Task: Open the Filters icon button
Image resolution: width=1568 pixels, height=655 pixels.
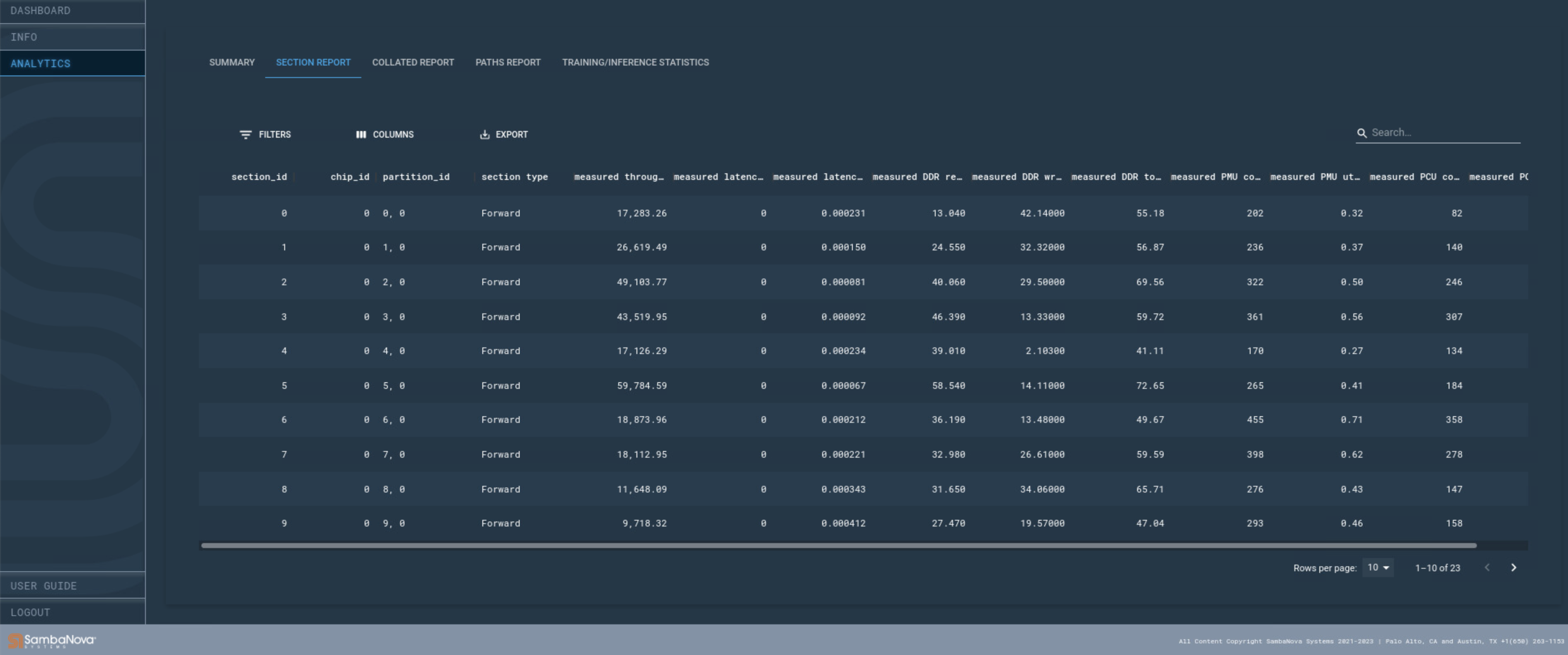Action: [245, 135]
